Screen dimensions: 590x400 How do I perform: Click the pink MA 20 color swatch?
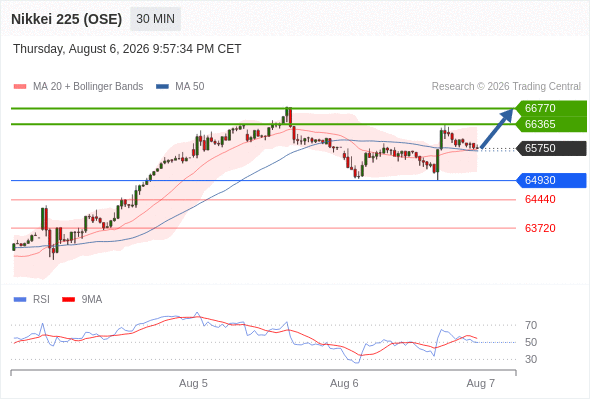point(20,87)
